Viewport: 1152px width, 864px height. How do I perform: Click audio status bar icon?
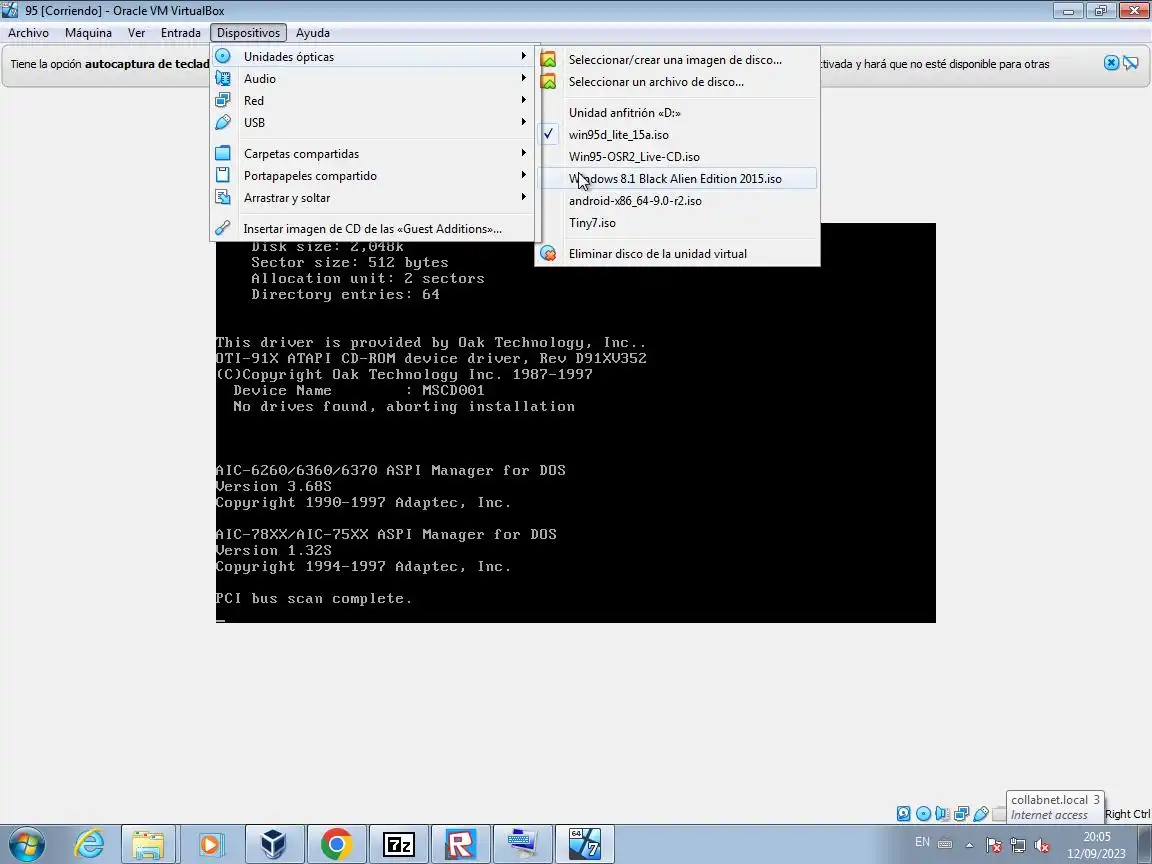point(942,813)
